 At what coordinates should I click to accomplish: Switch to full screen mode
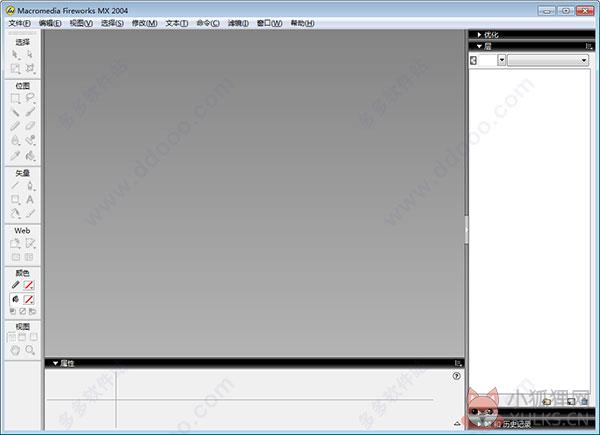point(34,337)
